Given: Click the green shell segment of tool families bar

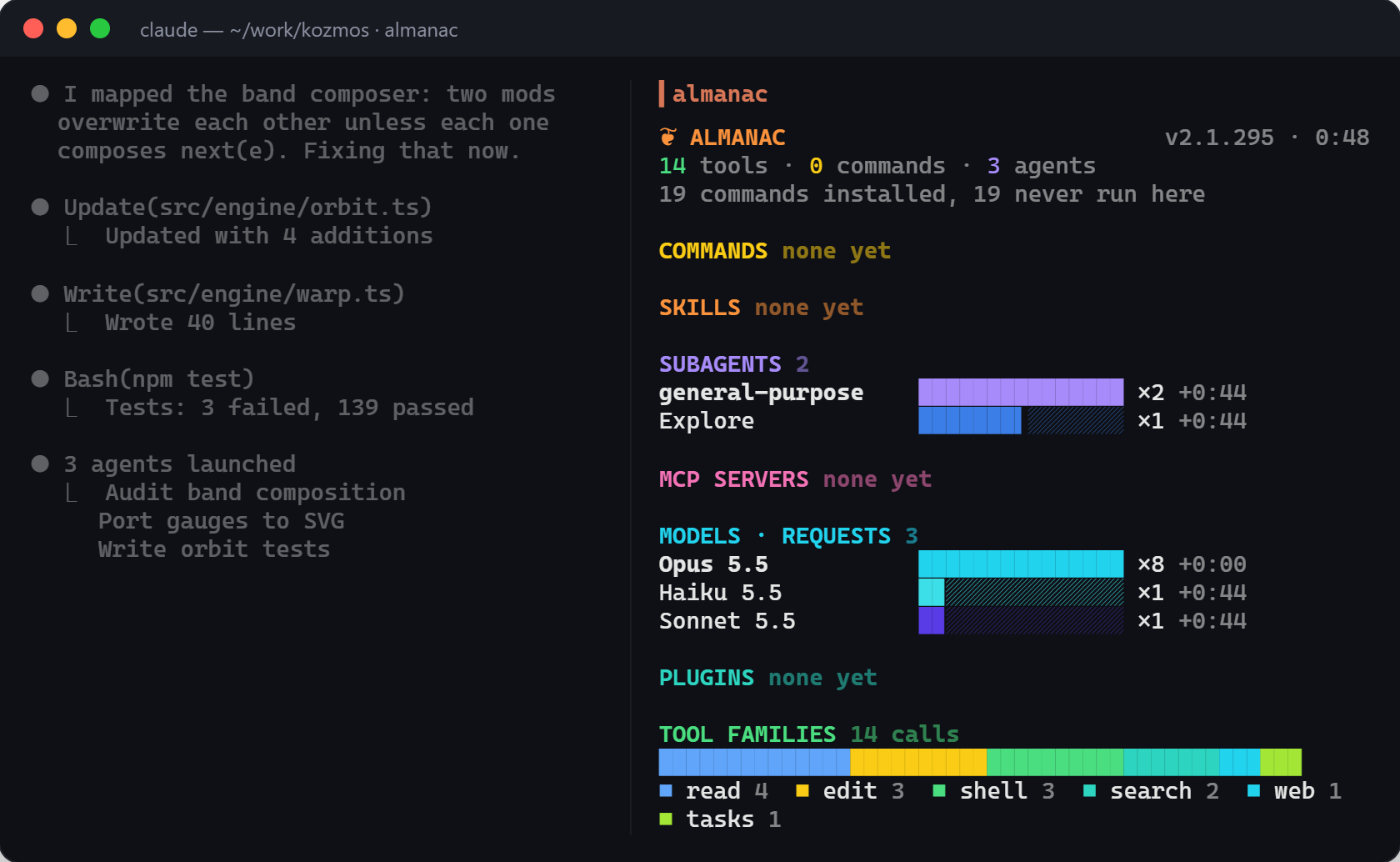Looking at the screenshot, I should pos(1055,762).
